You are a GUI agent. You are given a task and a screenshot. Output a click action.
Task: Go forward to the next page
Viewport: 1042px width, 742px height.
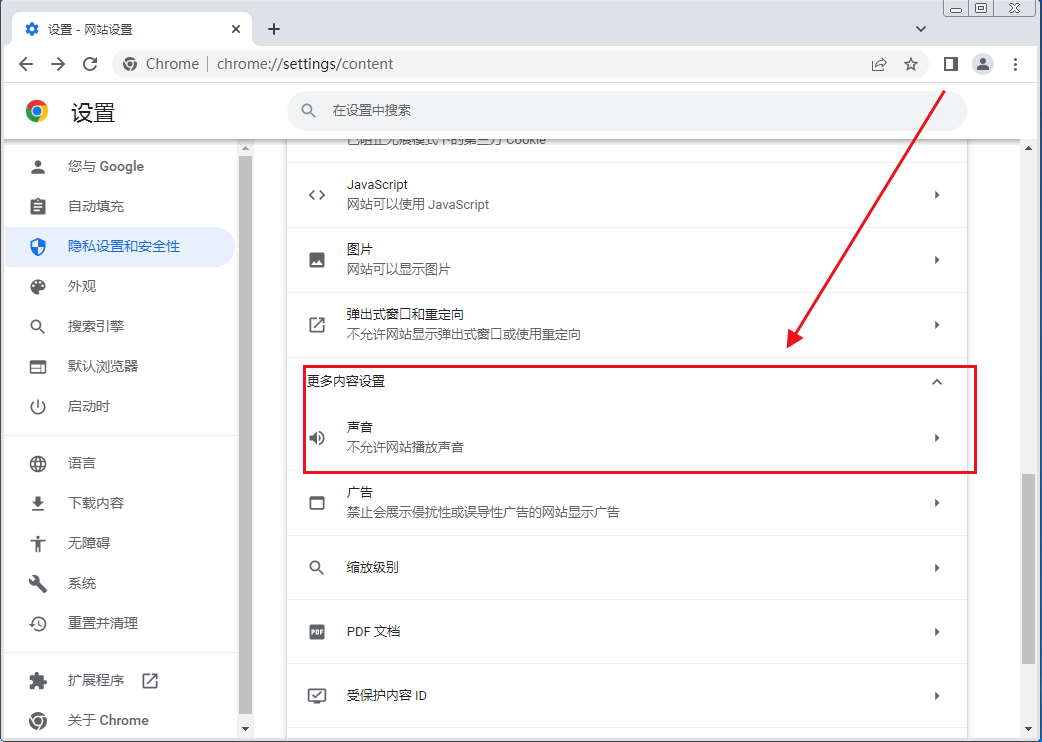click(x=58, y=64)
